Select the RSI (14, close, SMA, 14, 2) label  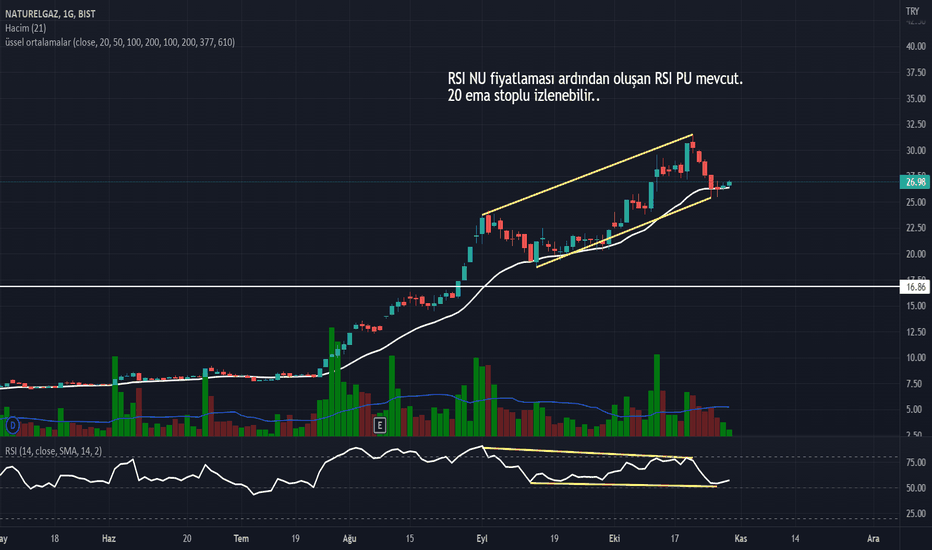[53, 451]
